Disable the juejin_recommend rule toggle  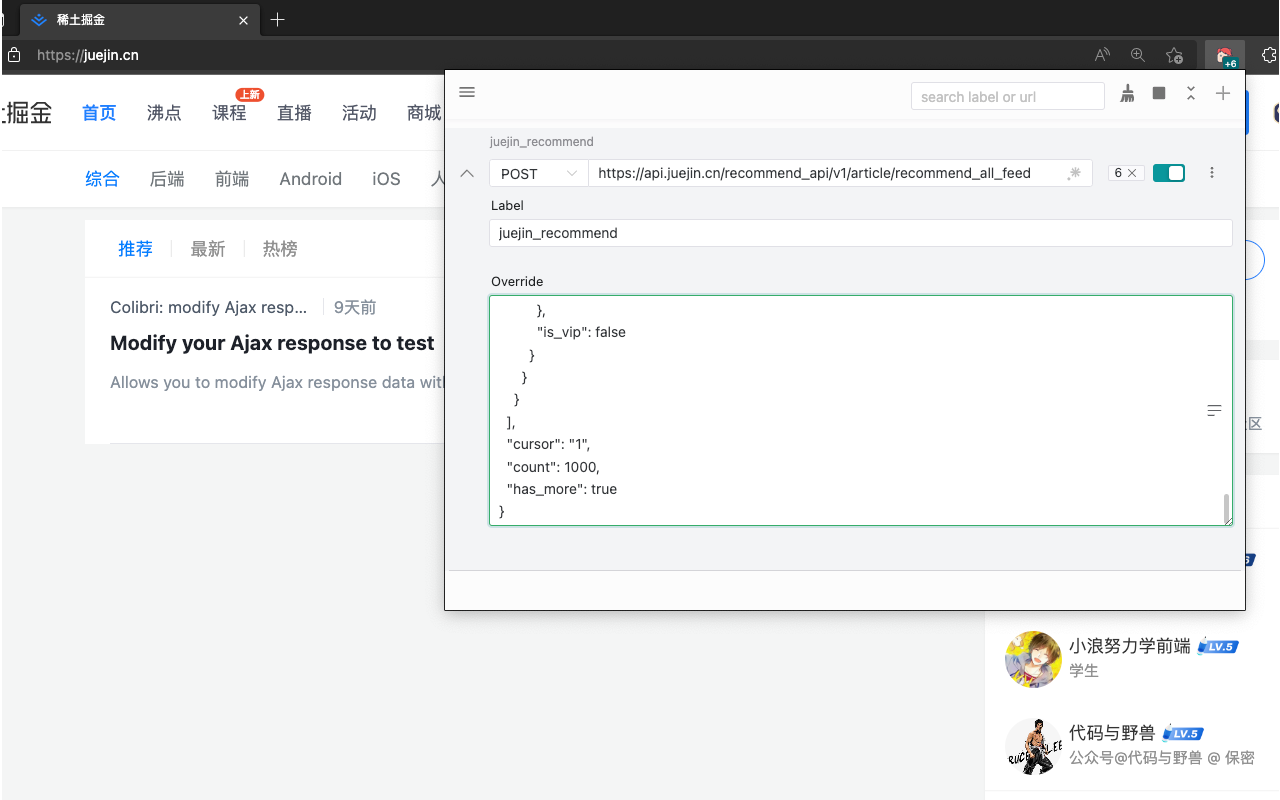pos(1169,172)
